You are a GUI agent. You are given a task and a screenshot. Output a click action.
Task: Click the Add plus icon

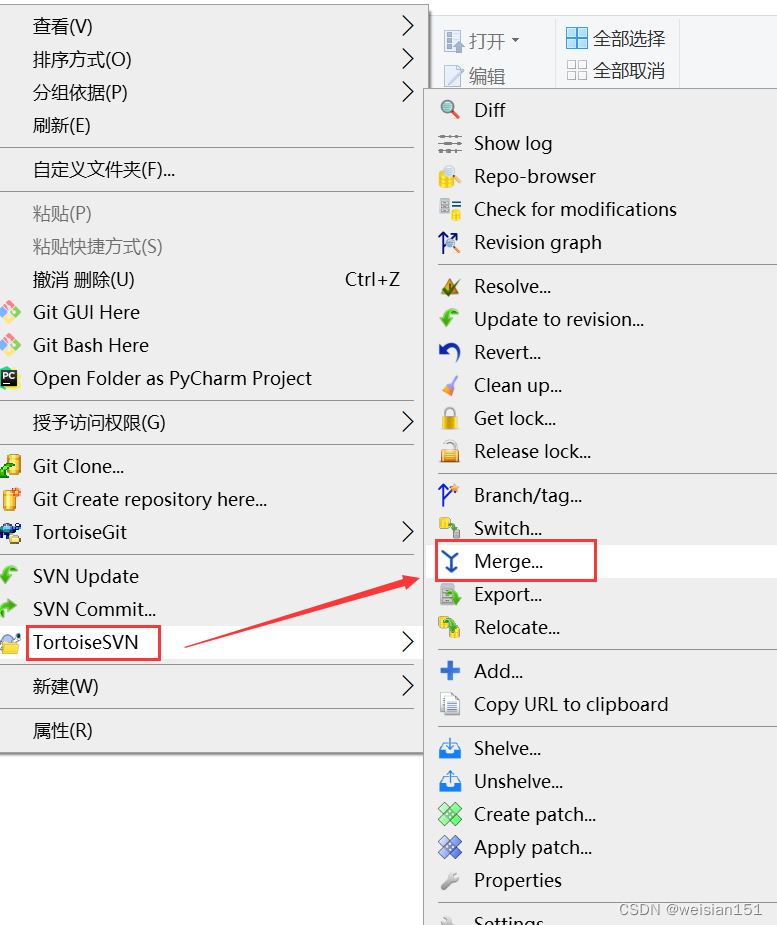pos(450,671)
